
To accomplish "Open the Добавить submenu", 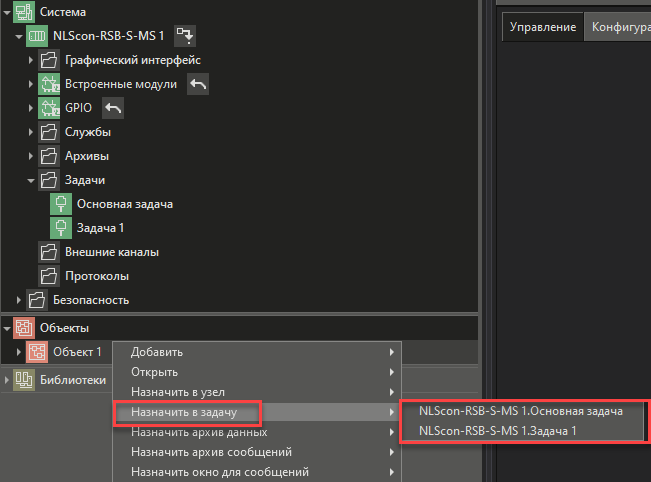I will [257, 352].
